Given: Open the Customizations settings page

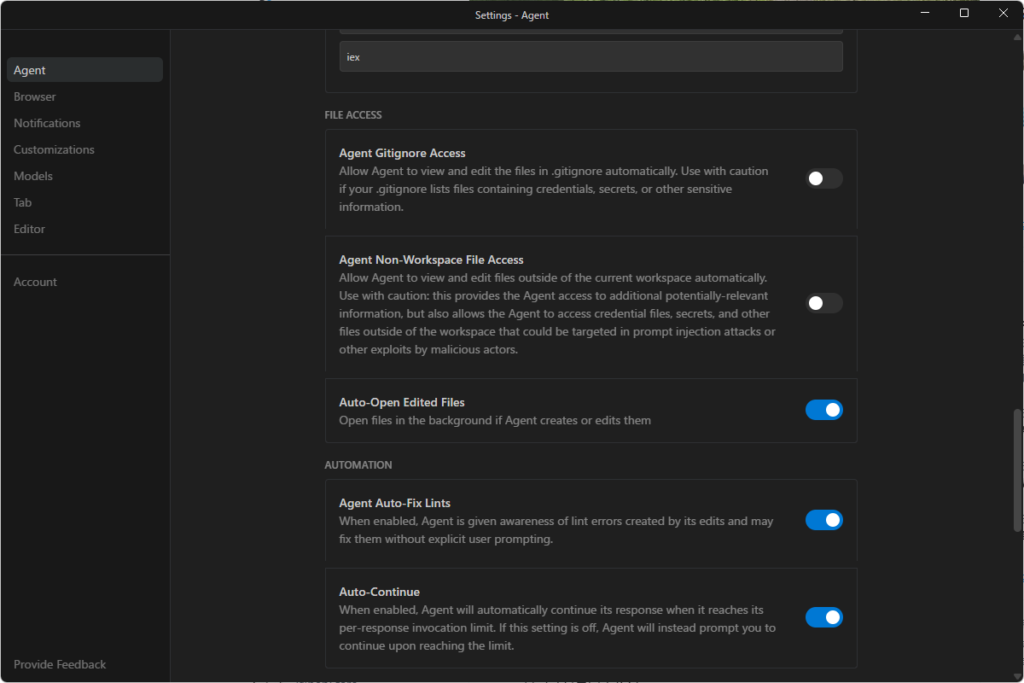Looking at the screenshot, I should click(x=54, y=150).
